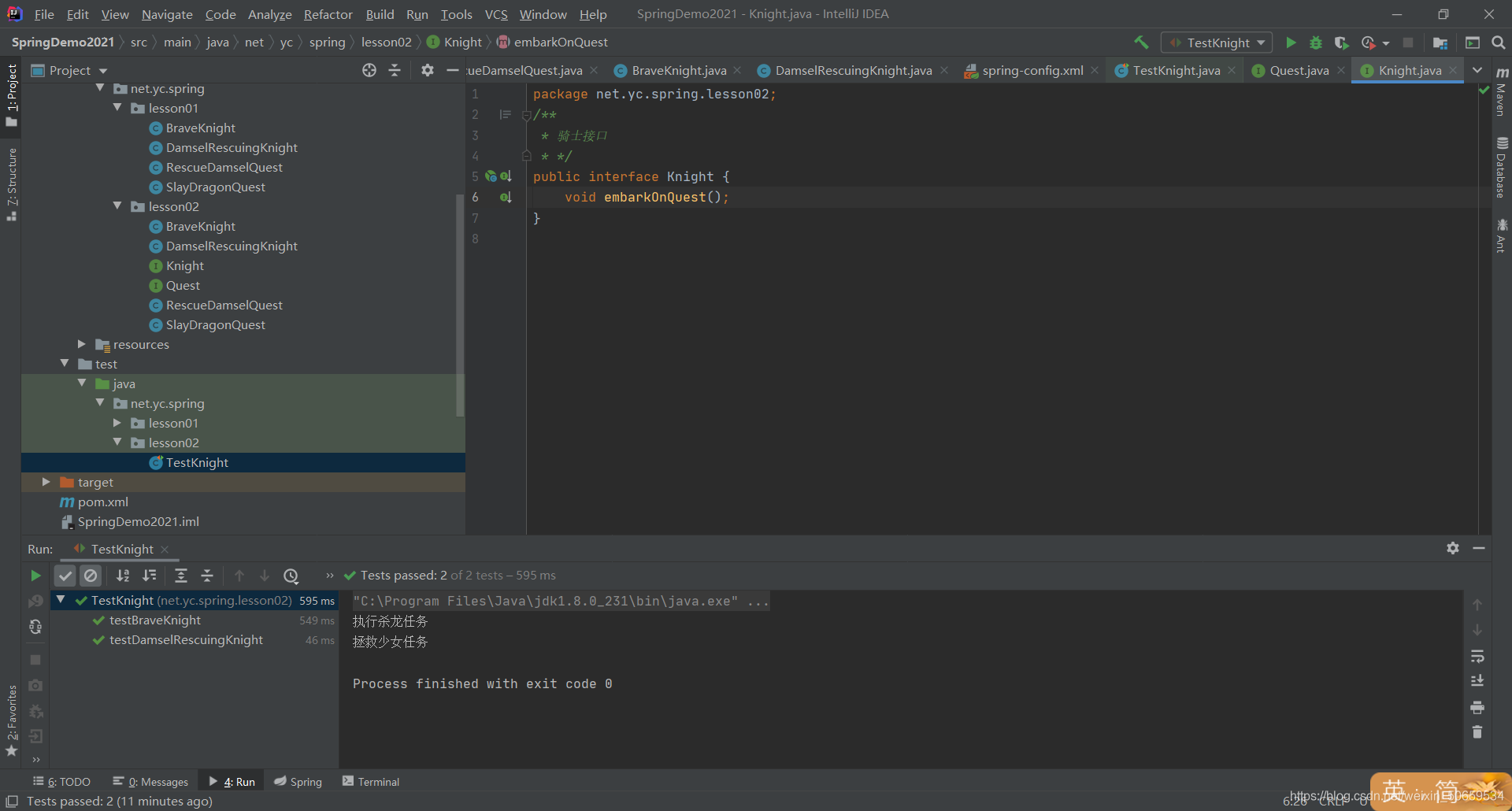Collapse the main lesson02 package
The image size is (1512, 811).
click(117, 206)
